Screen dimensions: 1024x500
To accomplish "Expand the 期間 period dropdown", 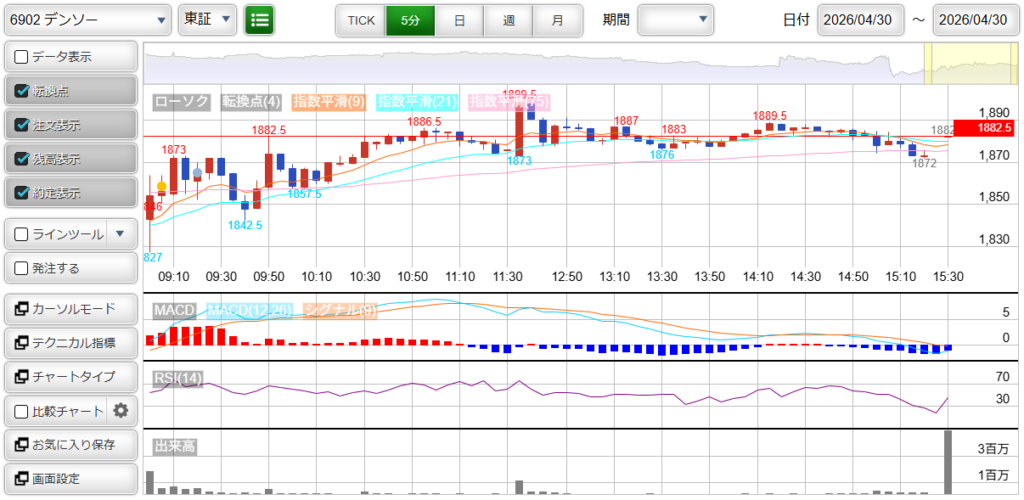I will 676,20.
